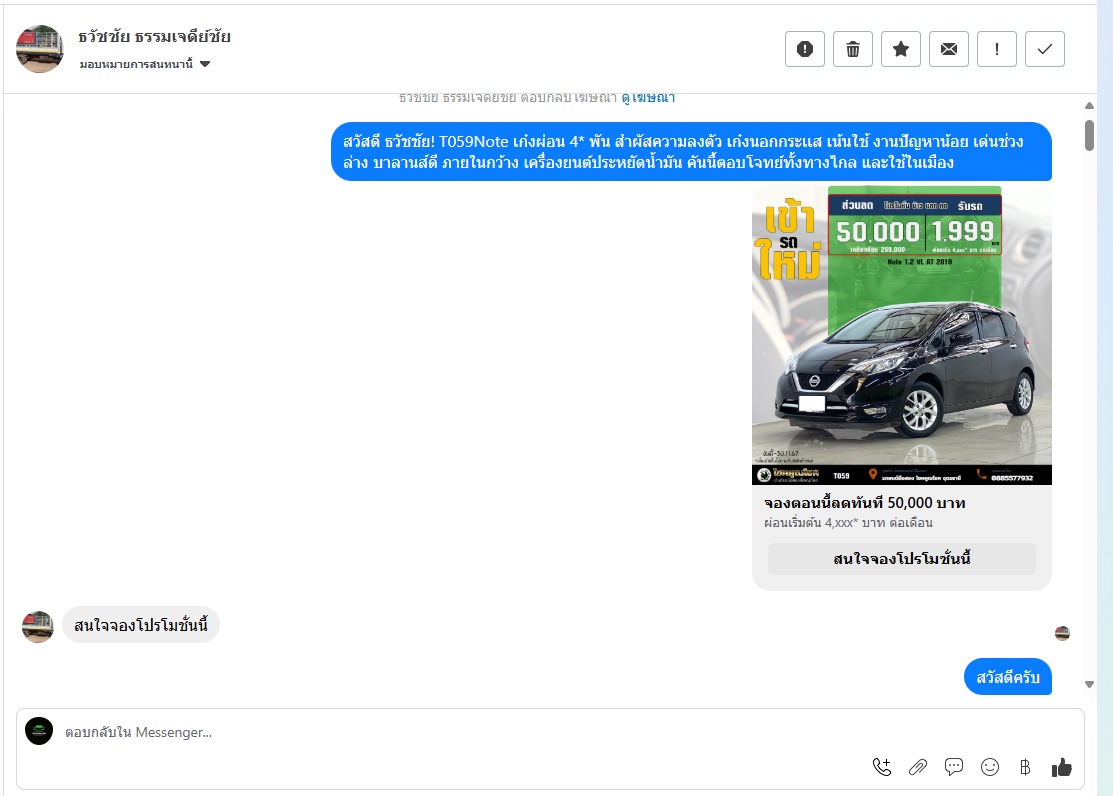Image resolution: width=1113 pixels, height=796 pixels.
Task: Attach a file with paperclip icon
Action: pos(918,767)
